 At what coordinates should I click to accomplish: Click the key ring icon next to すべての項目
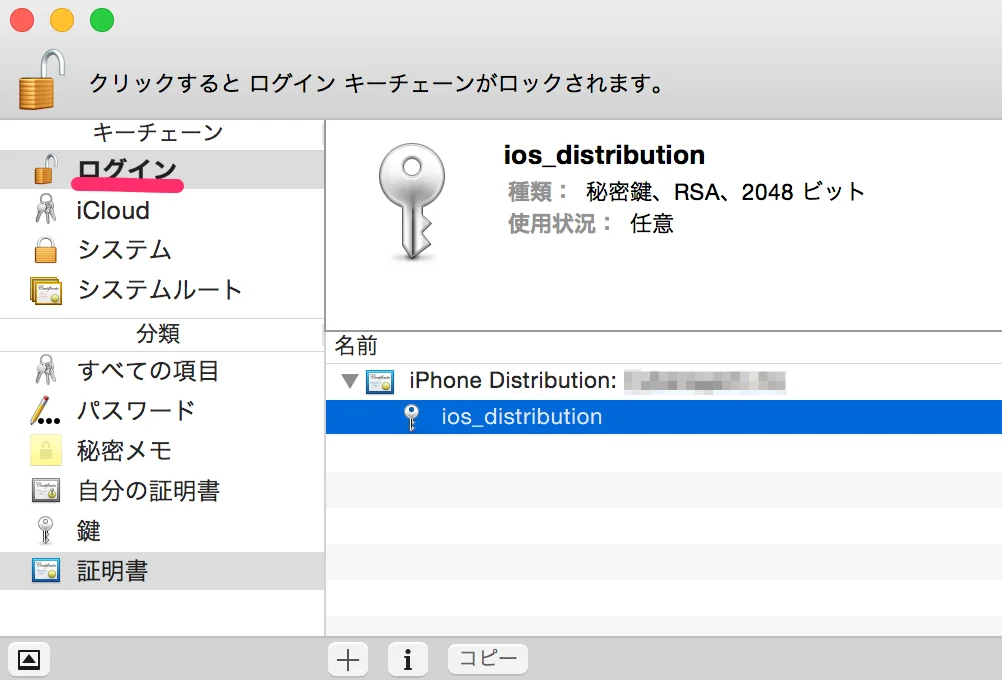coord(45,369)
